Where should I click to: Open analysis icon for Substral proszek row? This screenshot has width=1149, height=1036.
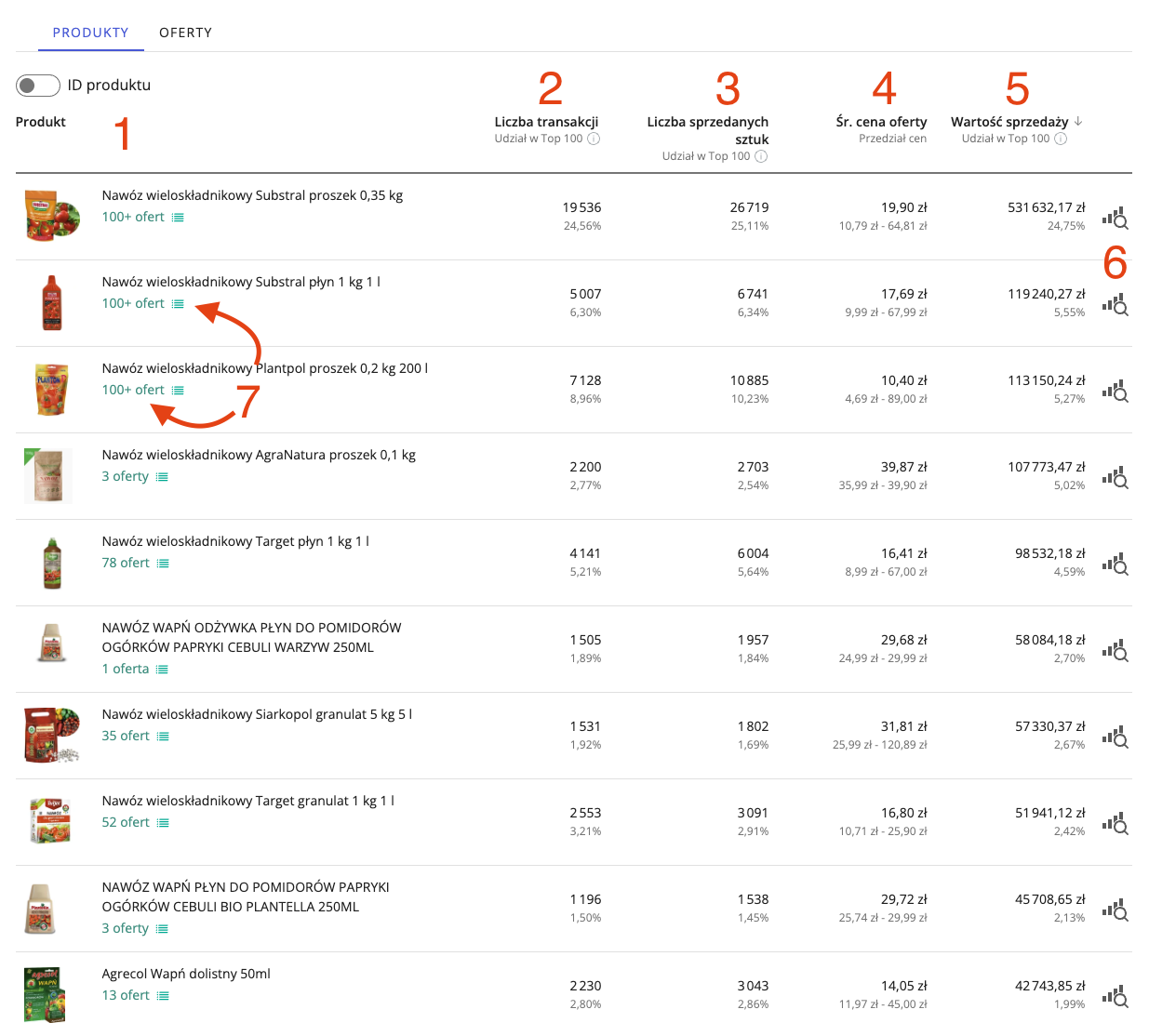[1115, 219]
